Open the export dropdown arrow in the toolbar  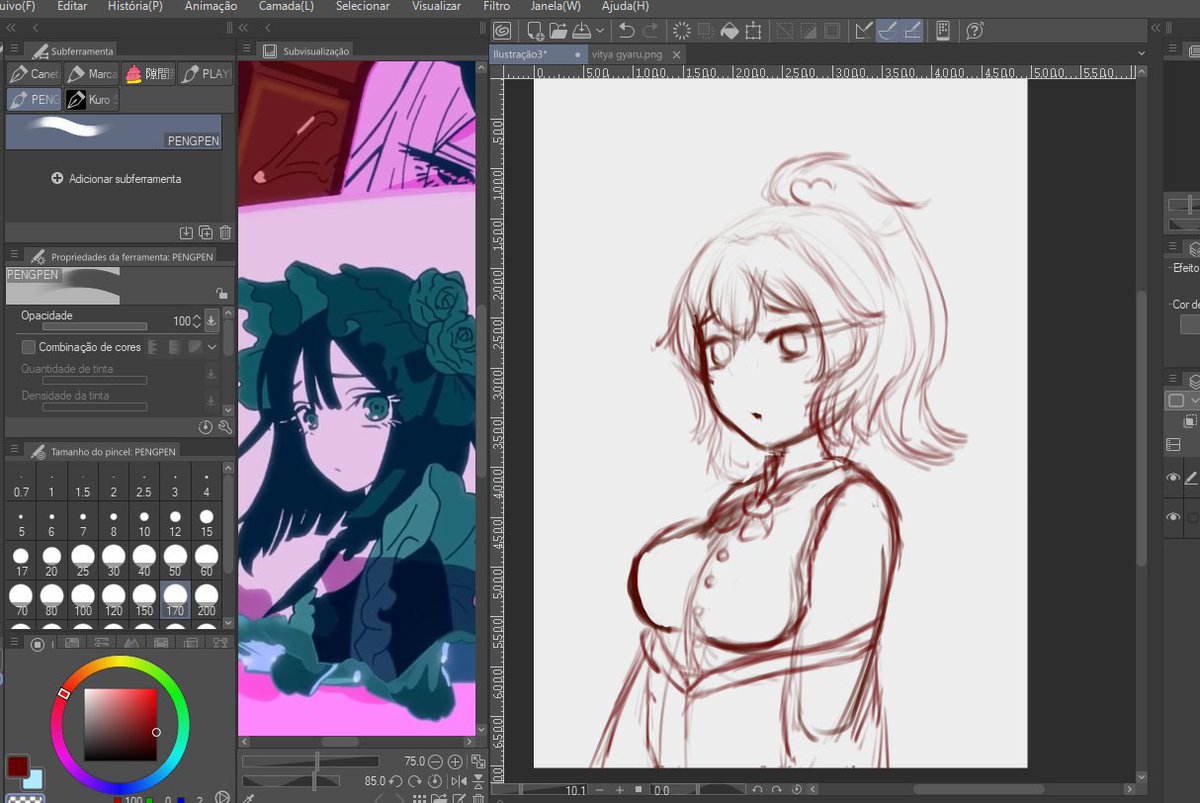click(601, 30)
